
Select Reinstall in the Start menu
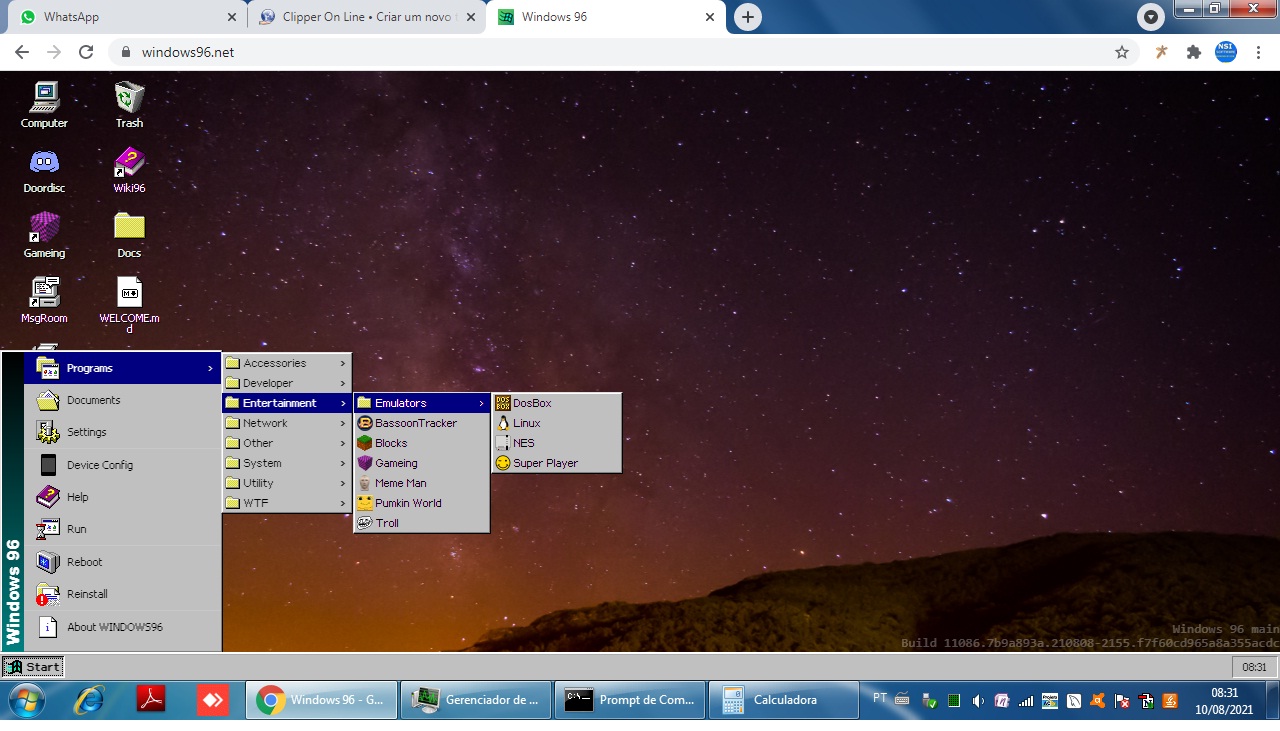[x=123, y=594]
